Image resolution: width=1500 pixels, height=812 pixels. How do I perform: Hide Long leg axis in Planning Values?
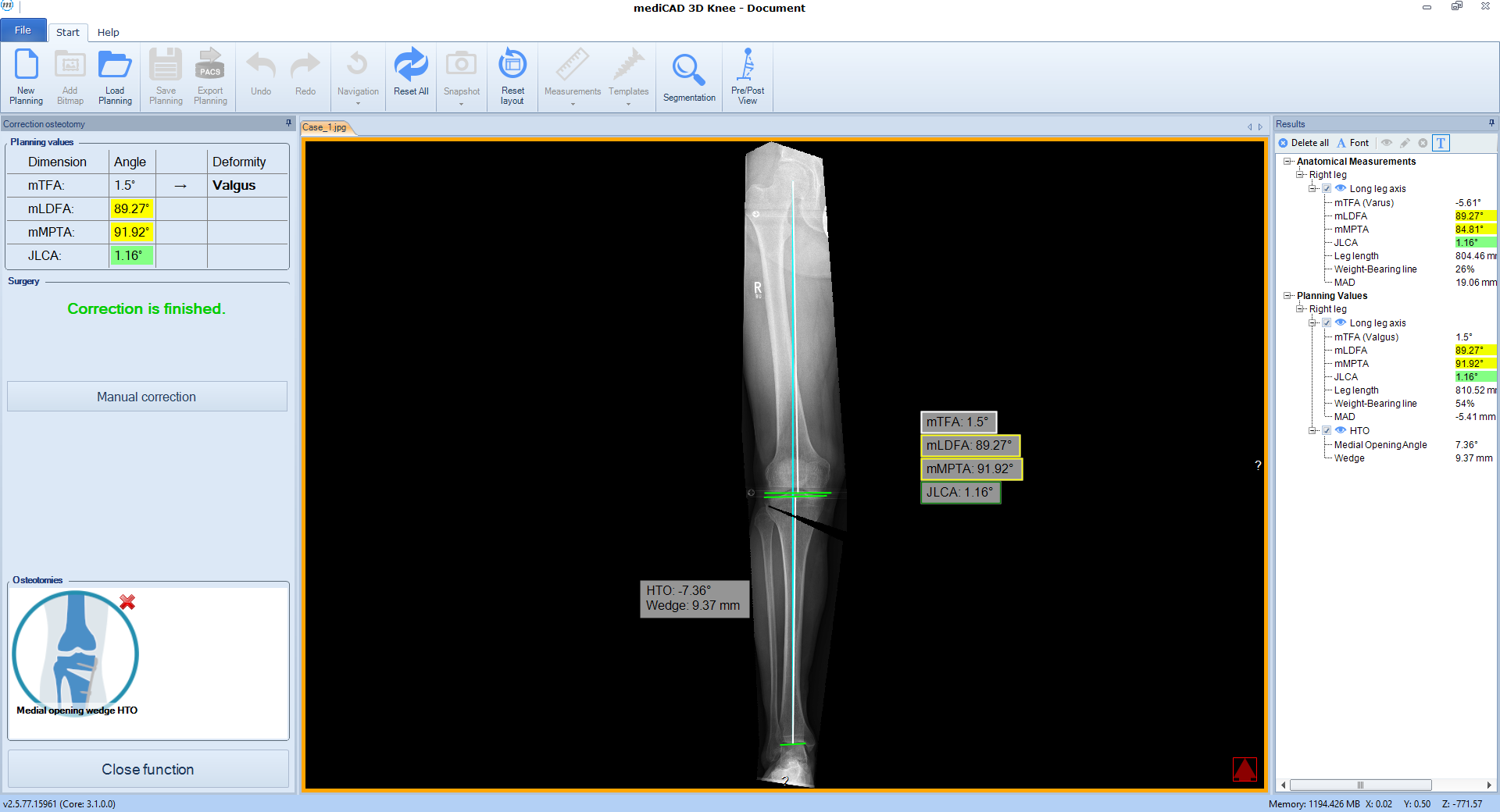click(1341, 322)
